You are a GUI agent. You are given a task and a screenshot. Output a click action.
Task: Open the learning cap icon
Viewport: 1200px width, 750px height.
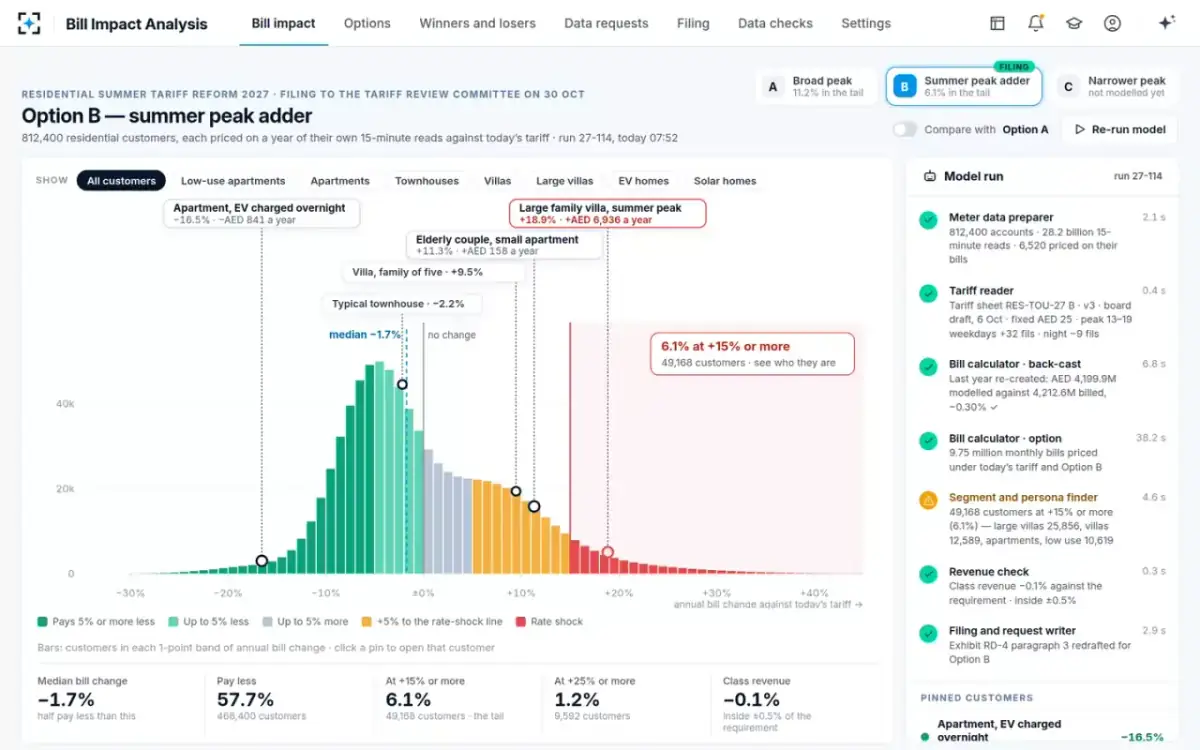click(1073, 23)
